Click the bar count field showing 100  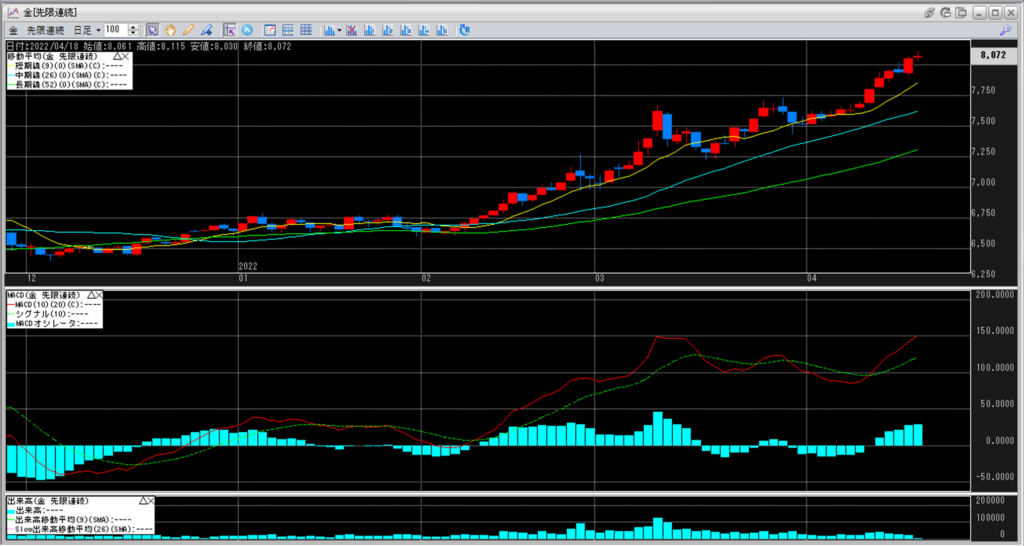tap(116, 30)
